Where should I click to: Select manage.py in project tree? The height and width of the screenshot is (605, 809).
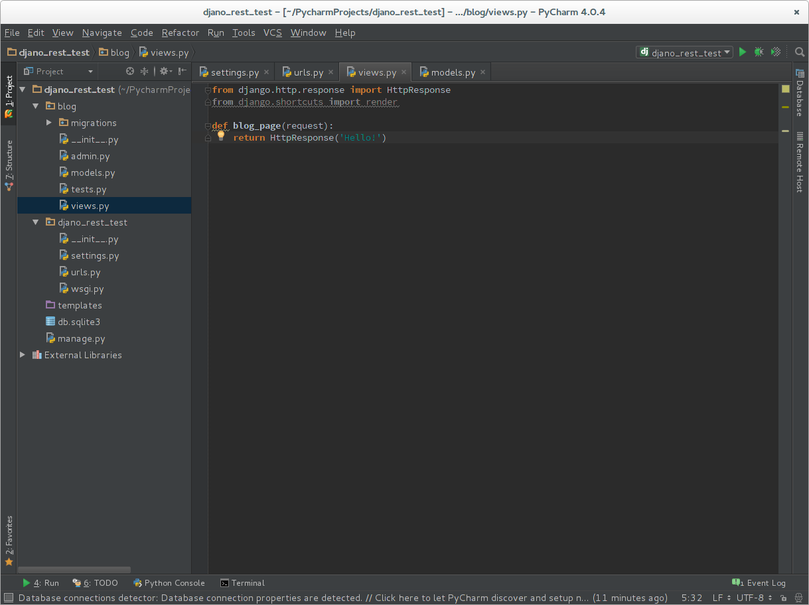pos(75,338)
